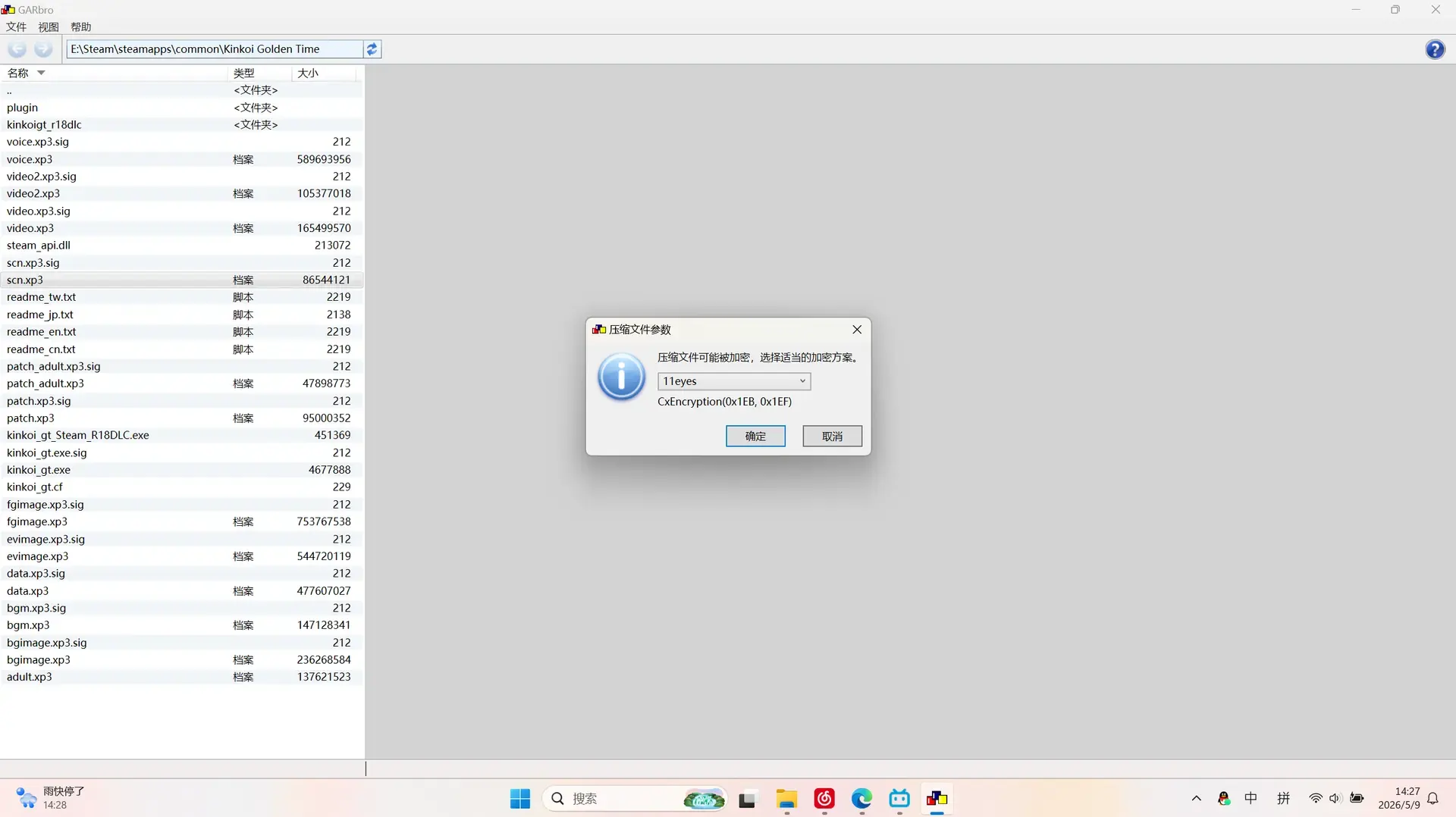The width and height of the screenshot is (1456, 817).
Task: Open the battery status tray icon
Action: (x=1357, y=799)
